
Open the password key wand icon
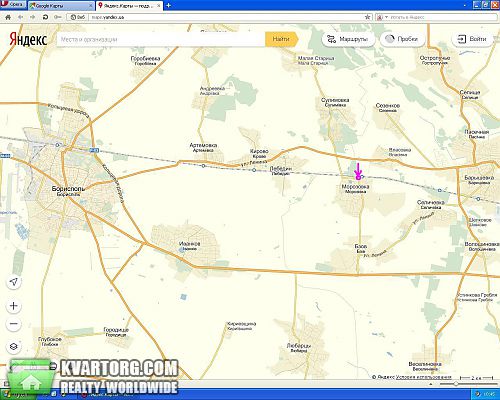pyautogui.click(x=57, y=17)
